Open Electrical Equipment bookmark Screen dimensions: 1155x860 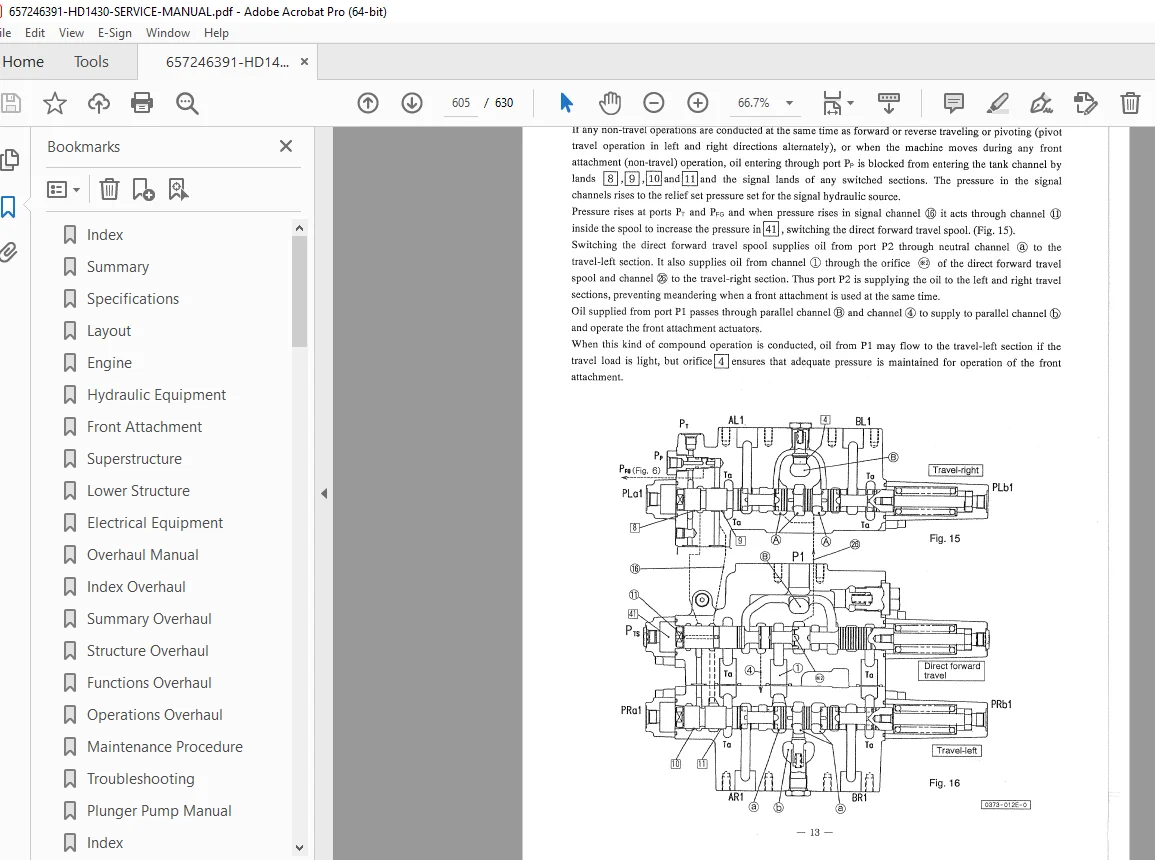coord(155,523)
